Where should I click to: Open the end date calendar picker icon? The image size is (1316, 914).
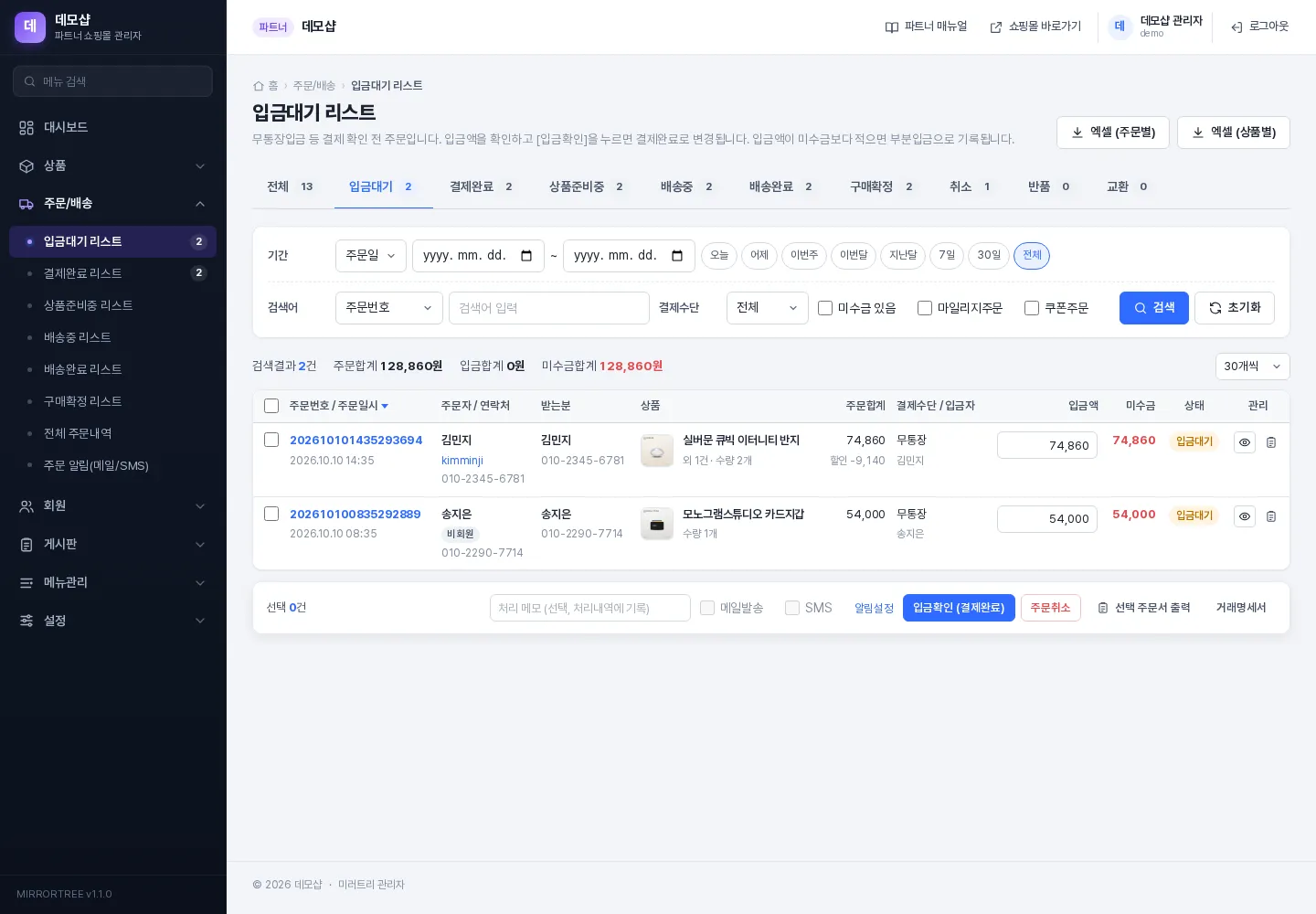[677, 256]
